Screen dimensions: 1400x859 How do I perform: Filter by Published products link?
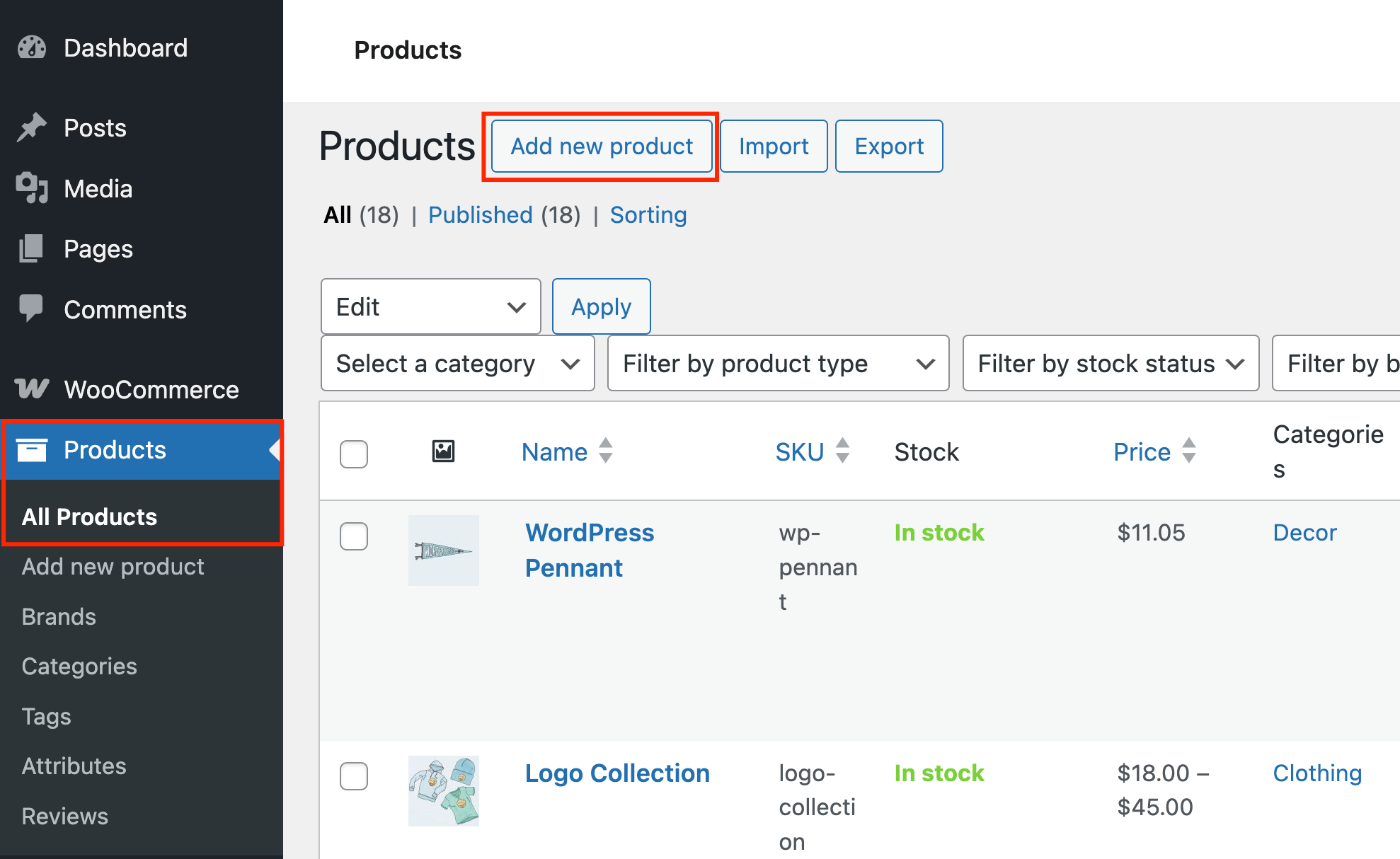[x=481, y=215]
